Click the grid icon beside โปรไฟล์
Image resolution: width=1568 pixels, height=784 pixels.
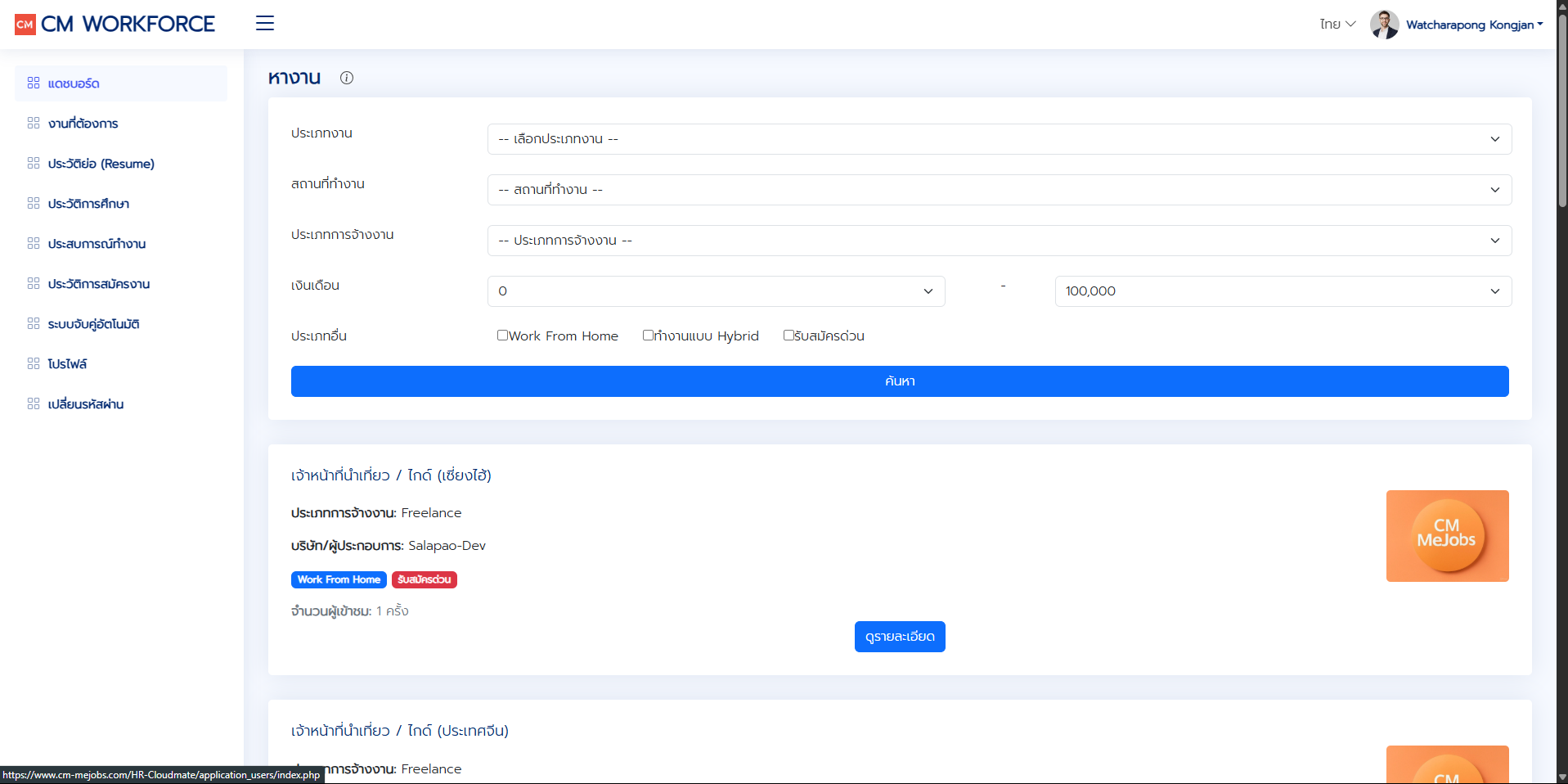tap(34, 363)
